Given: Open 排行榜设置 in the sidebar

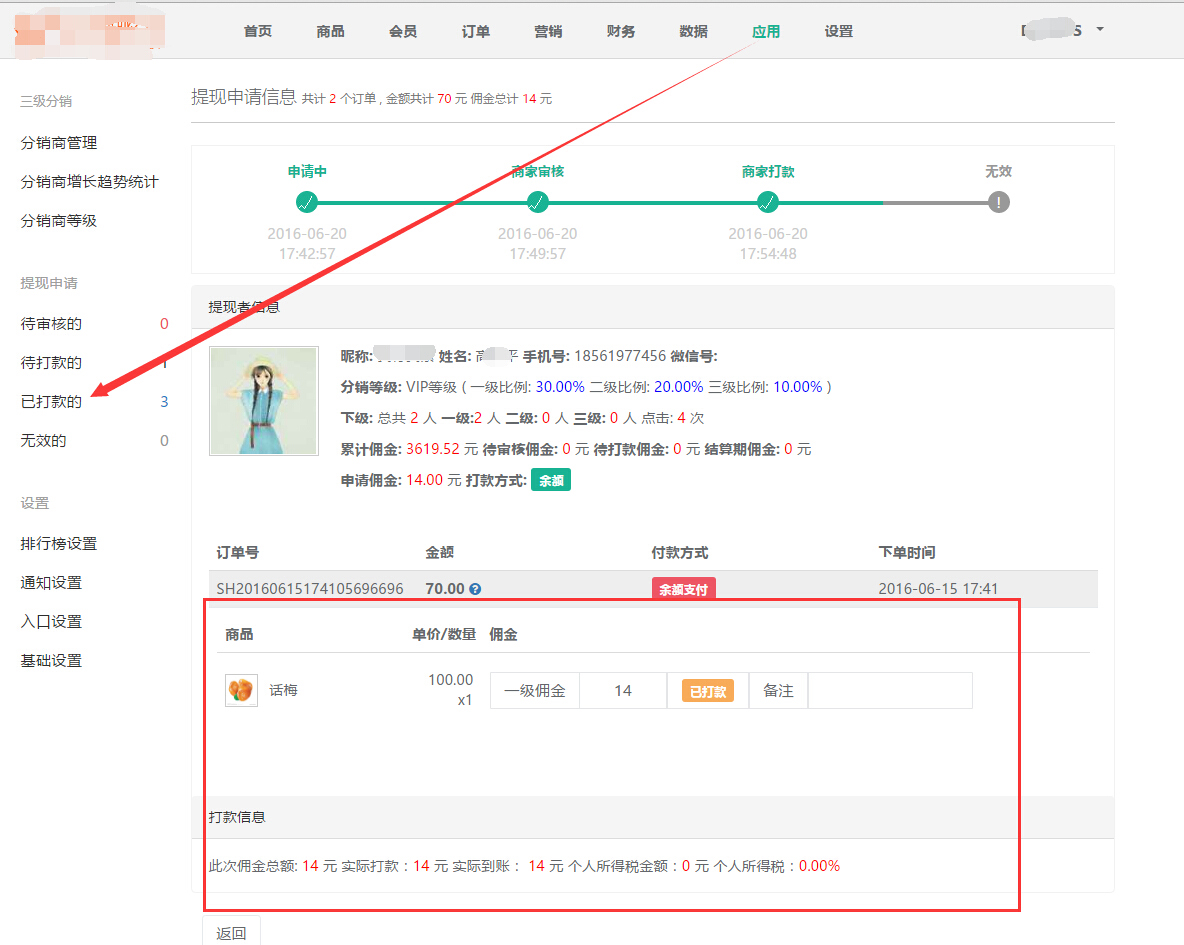Looking at the screenshot, I should pos(59,544).
